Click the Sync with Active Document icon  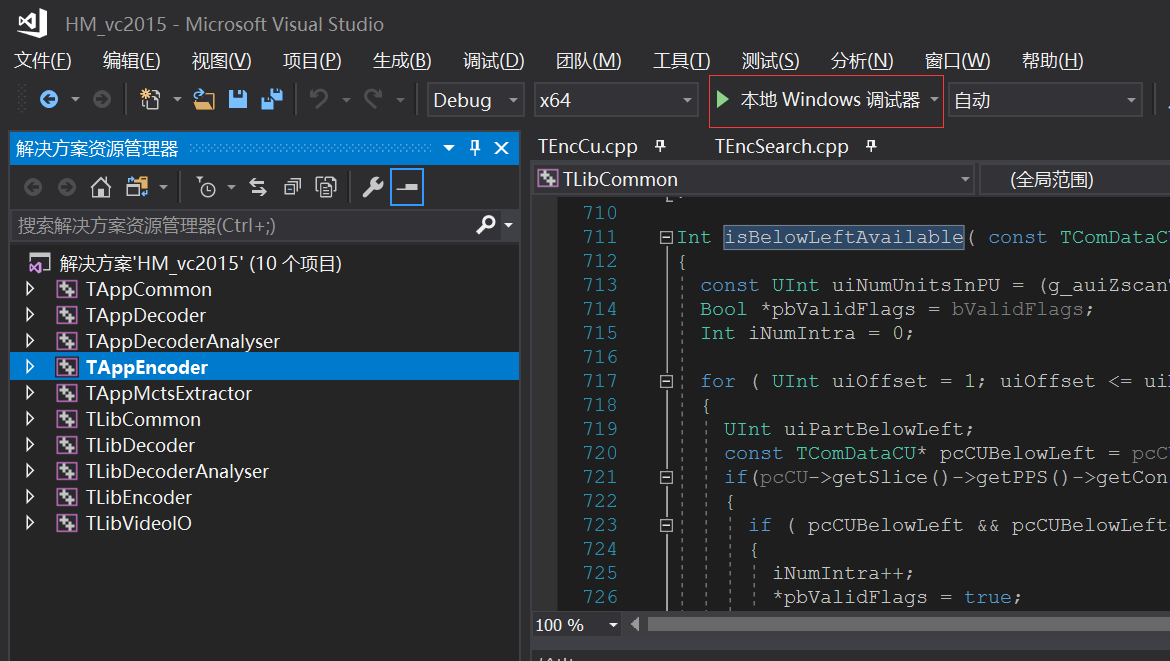258,187
